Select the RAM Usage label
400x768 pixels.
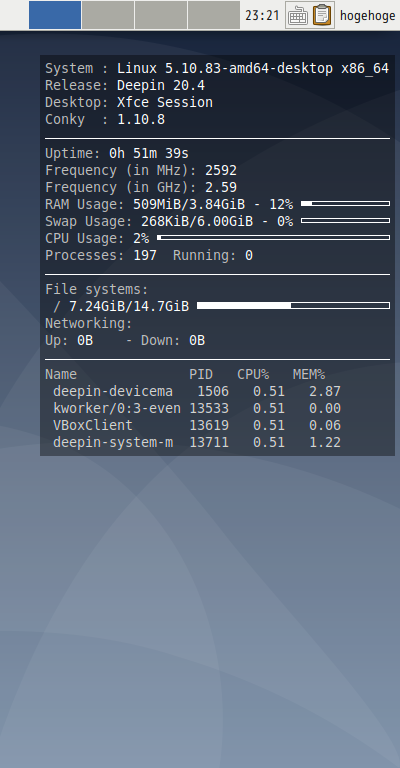[85, 205]
